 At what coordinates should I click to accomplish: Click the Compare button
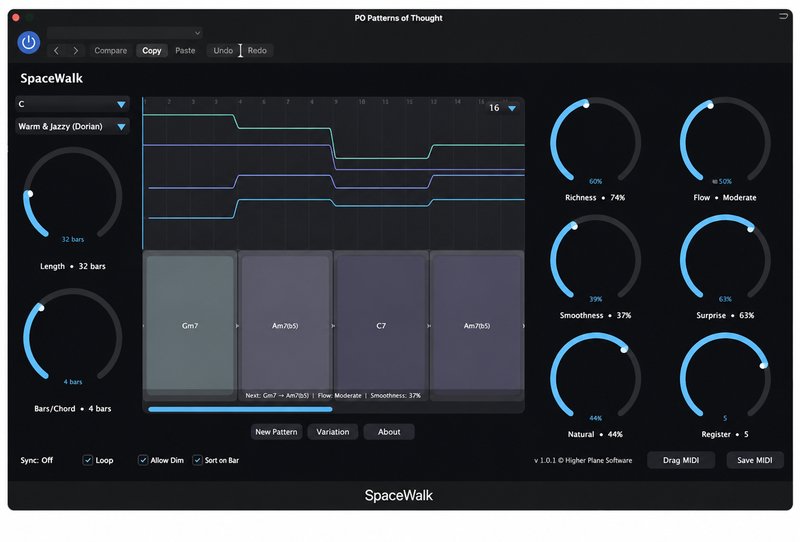point(111,51)
